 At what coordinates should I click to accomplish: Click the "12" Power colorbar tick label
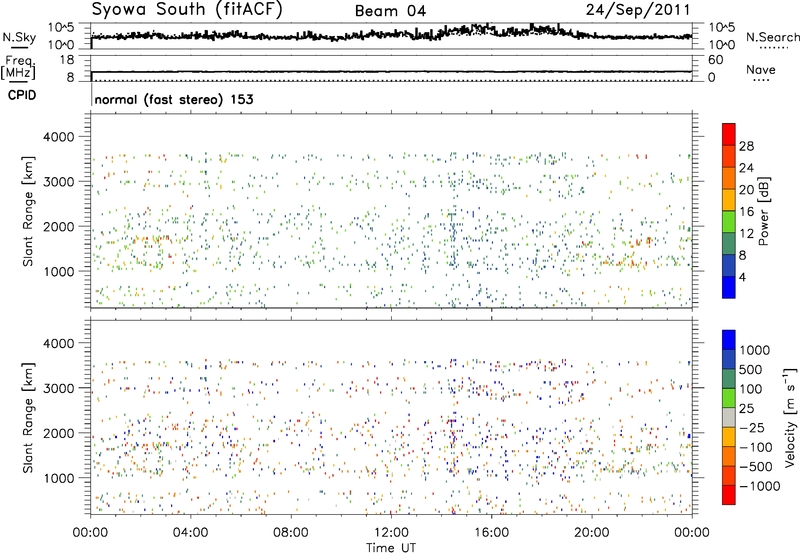[x=746, y=234]
